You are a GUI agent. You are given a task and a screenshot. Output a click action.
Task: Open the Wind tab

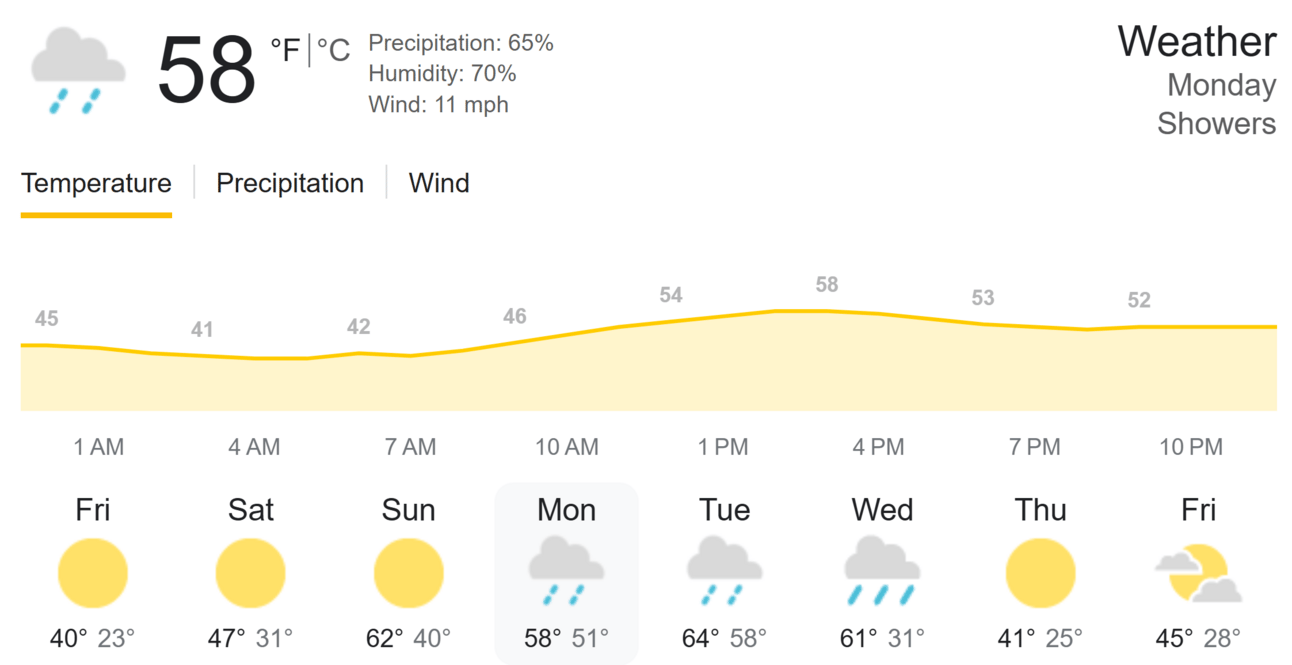click(439, 183)
